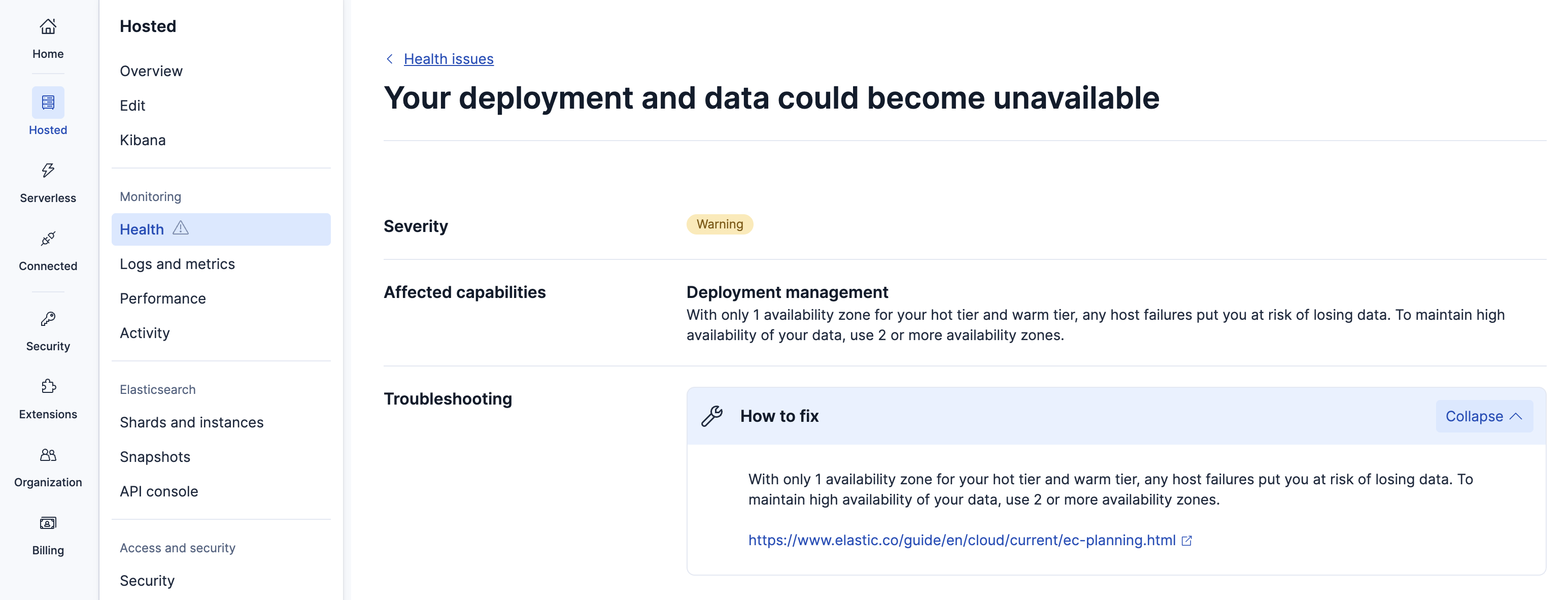1568x600 pixels.
Task: Click the wrench icon beside How to fix
Action: (x=711, y=416)
